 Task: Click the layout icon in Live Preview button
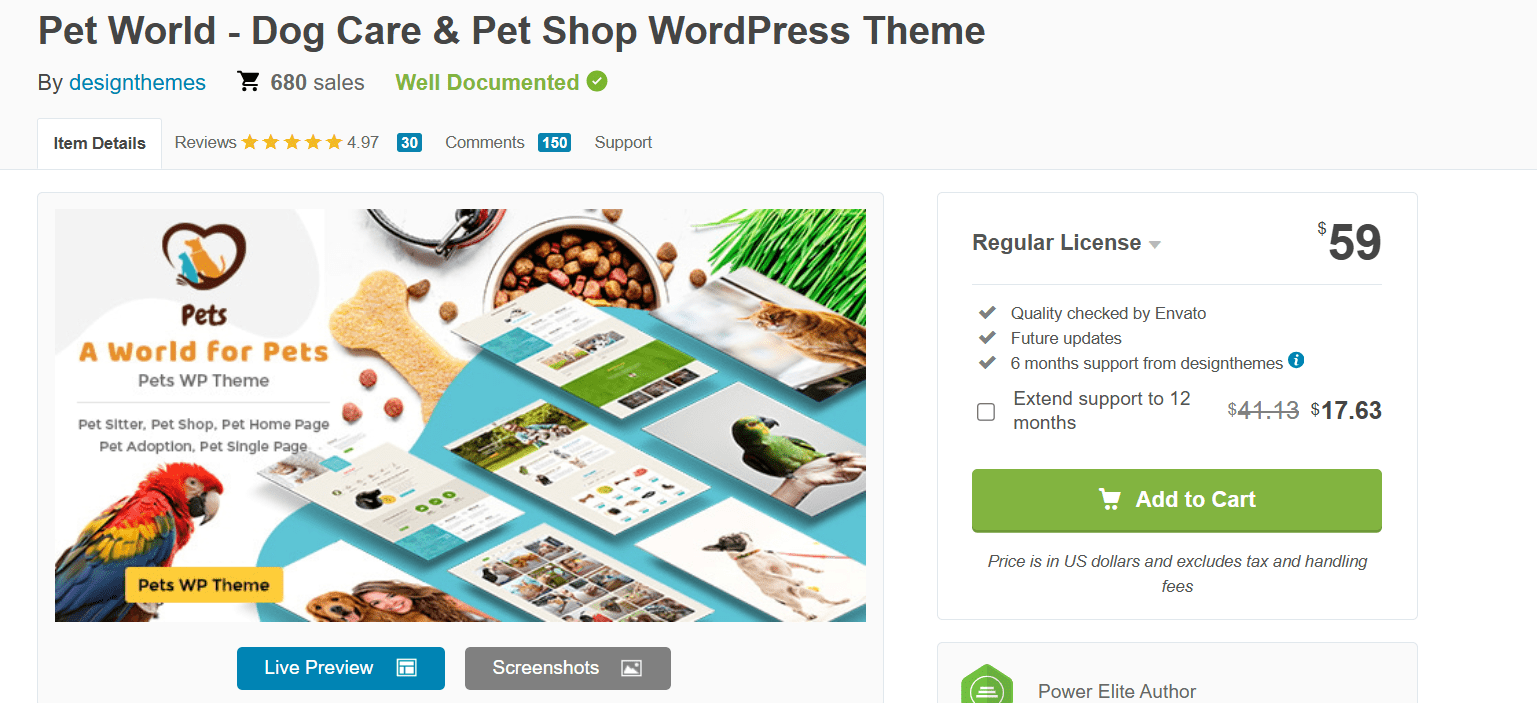(406, 668)
